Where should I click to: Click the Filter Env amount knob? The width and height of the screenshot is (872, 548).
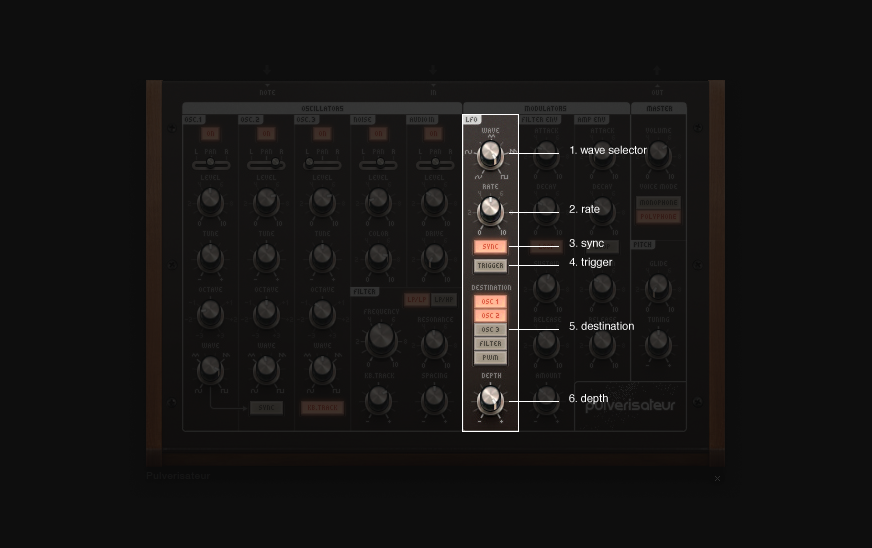(x=546, y=399)
